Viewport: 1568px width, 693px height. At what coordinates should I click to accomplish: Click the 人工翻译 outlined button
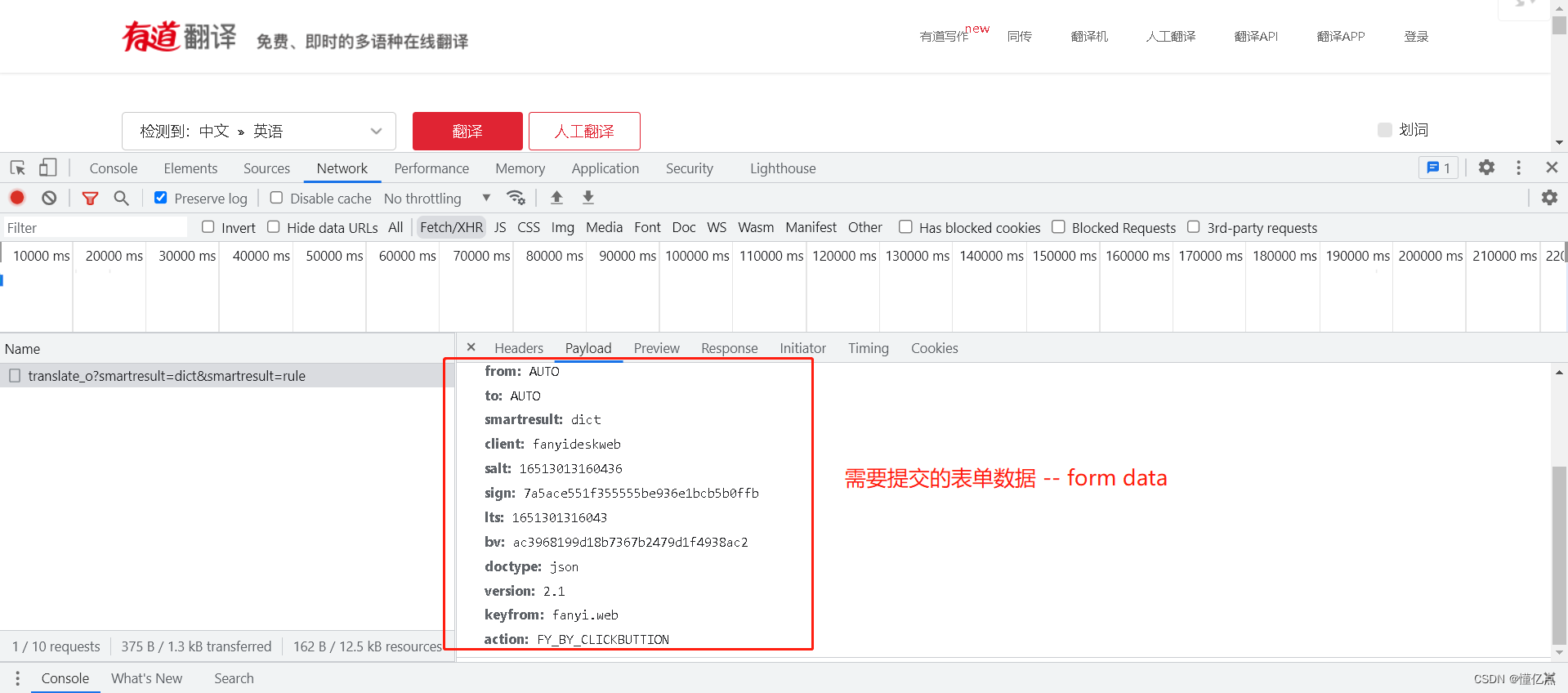click(x=584, y=131)
